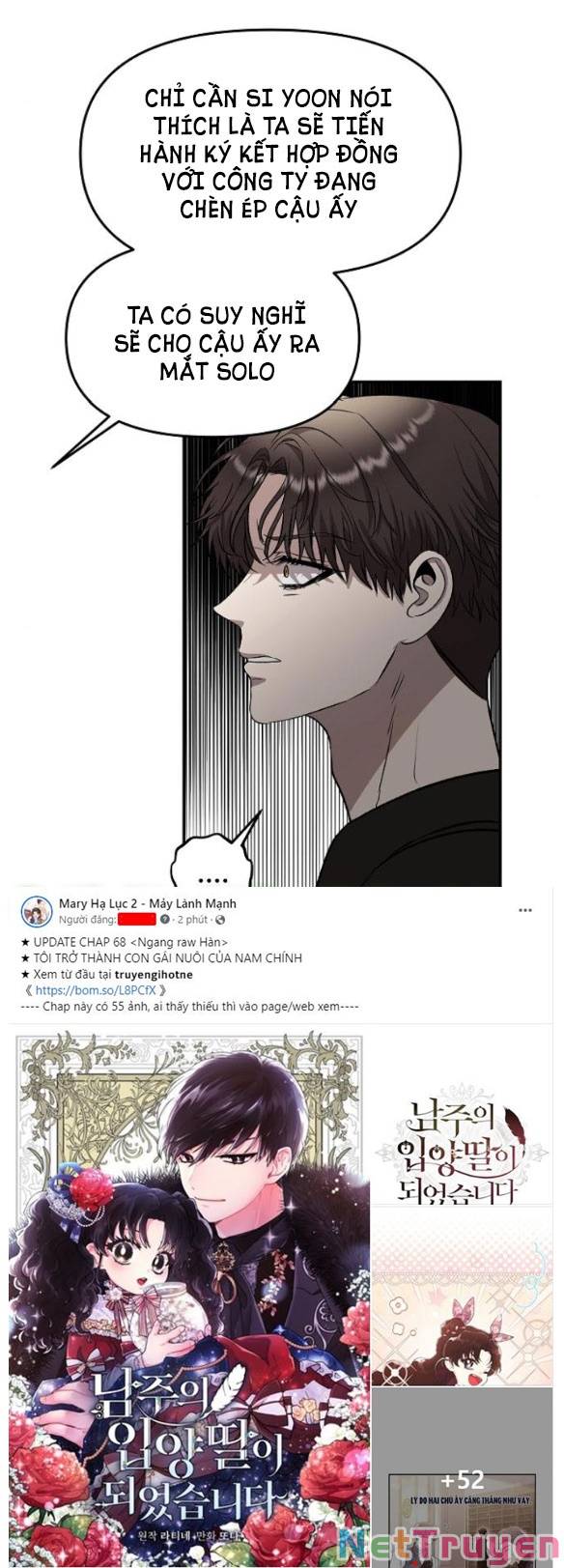Open the girl with bunny ribbon thumbnail
This screenshot has width=564, height=1568.
pos(462,1297)
